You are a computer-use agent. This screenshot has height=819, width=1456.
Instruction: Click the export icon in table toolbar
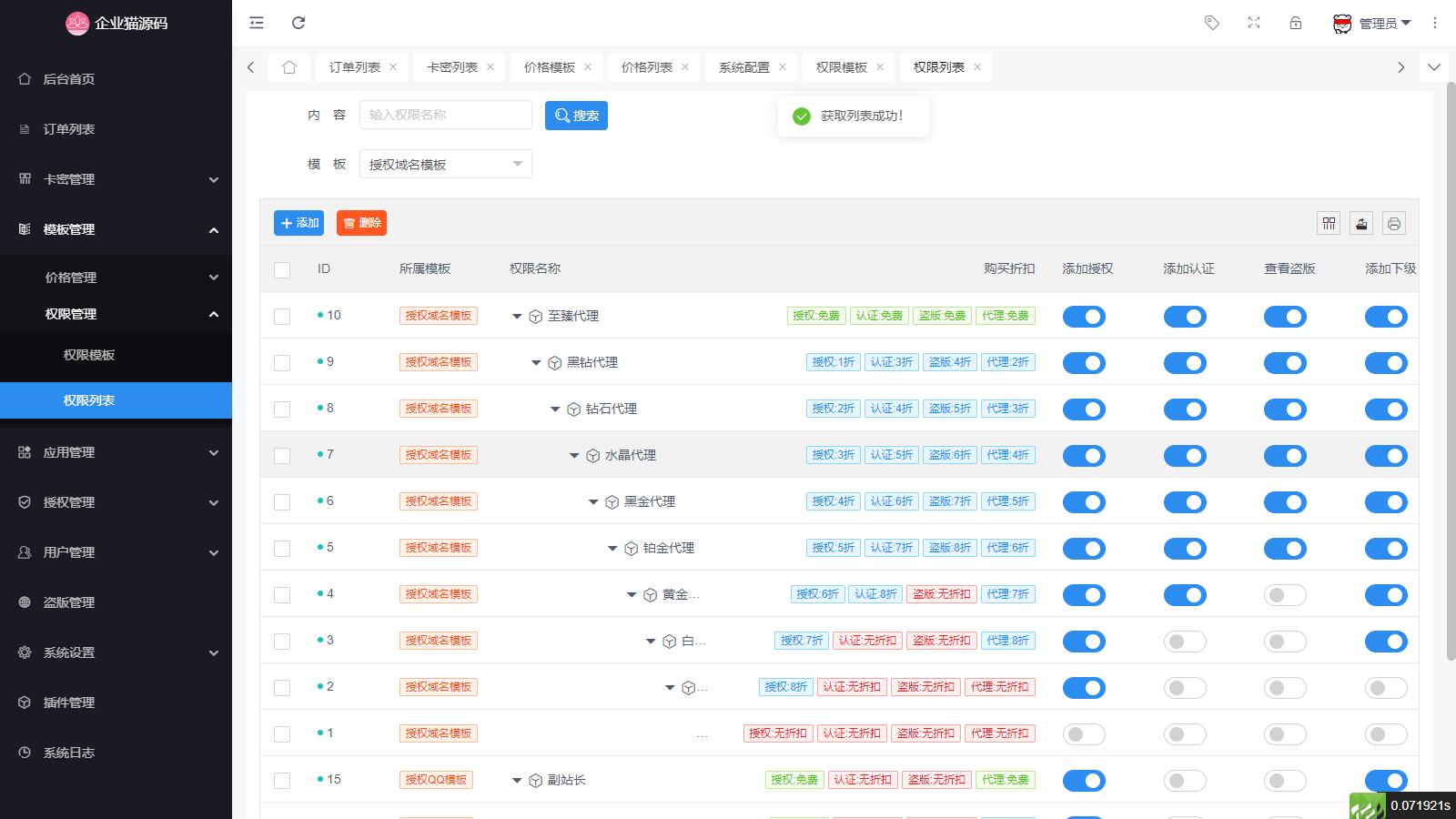(x=1361, y=223)
